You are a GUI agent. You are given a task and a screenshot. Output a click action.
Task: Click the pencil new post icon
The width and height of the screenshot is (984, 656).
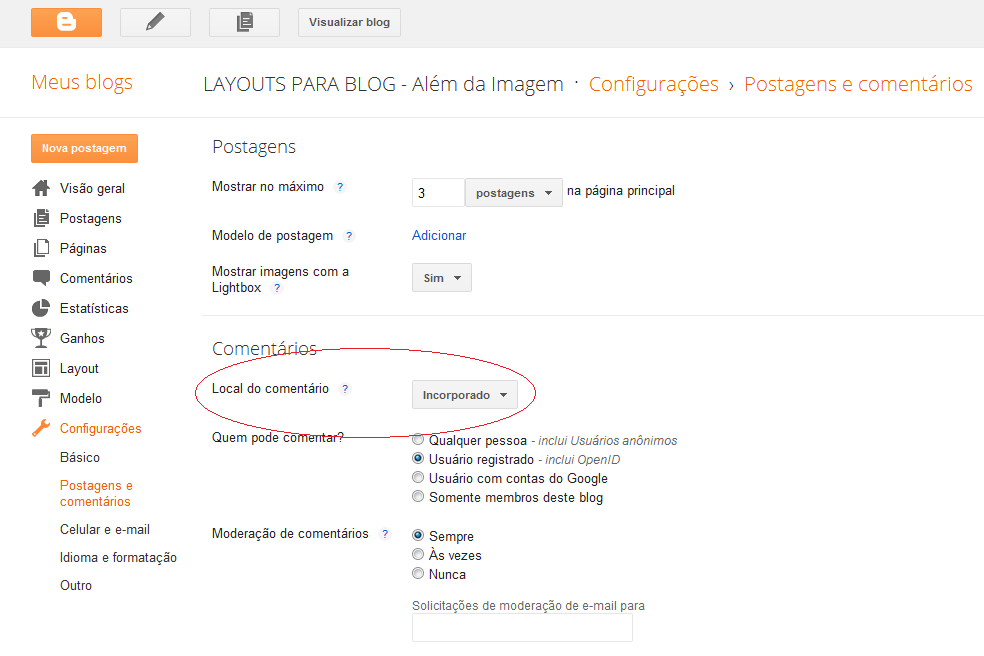click(155, 23)
